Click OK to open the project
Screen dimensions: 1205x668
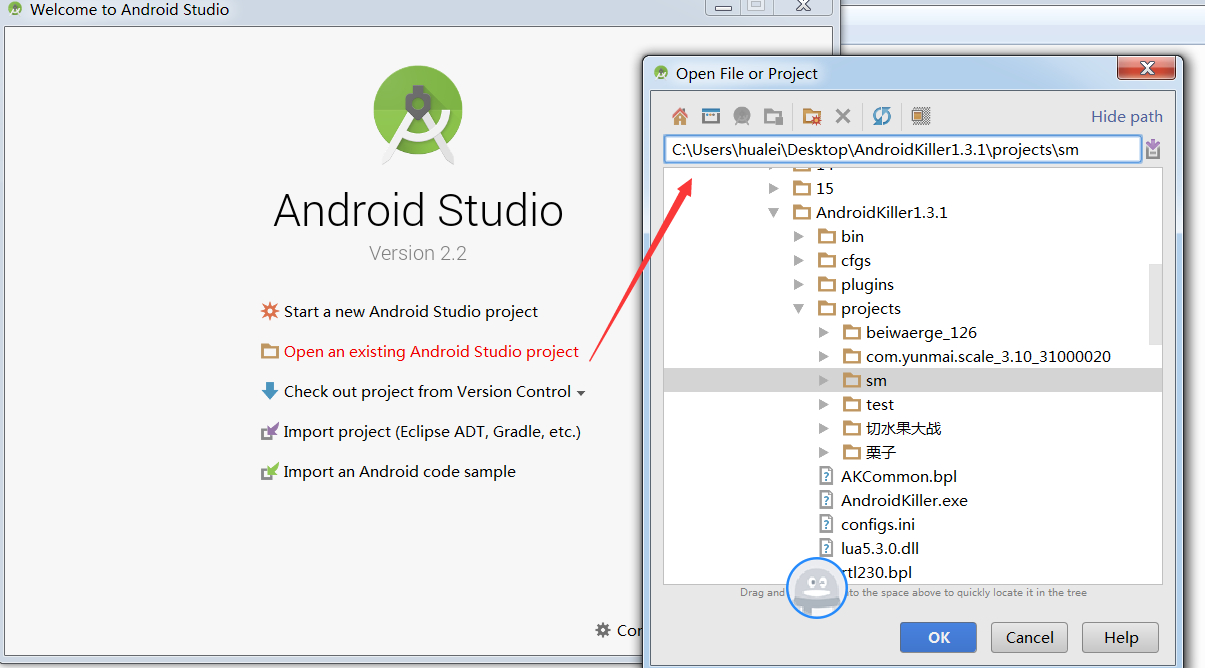coord(939,637)
